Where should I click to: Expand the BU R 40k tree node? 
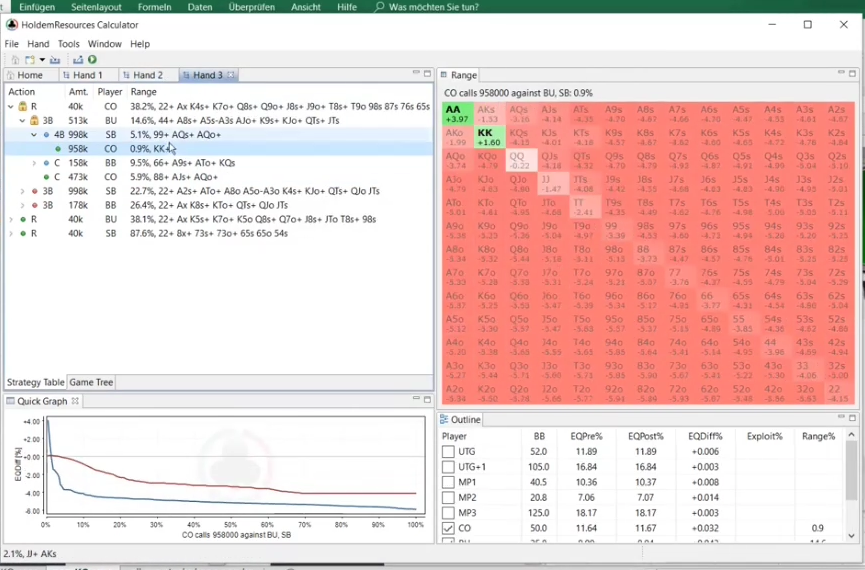[x=11, y=219]
